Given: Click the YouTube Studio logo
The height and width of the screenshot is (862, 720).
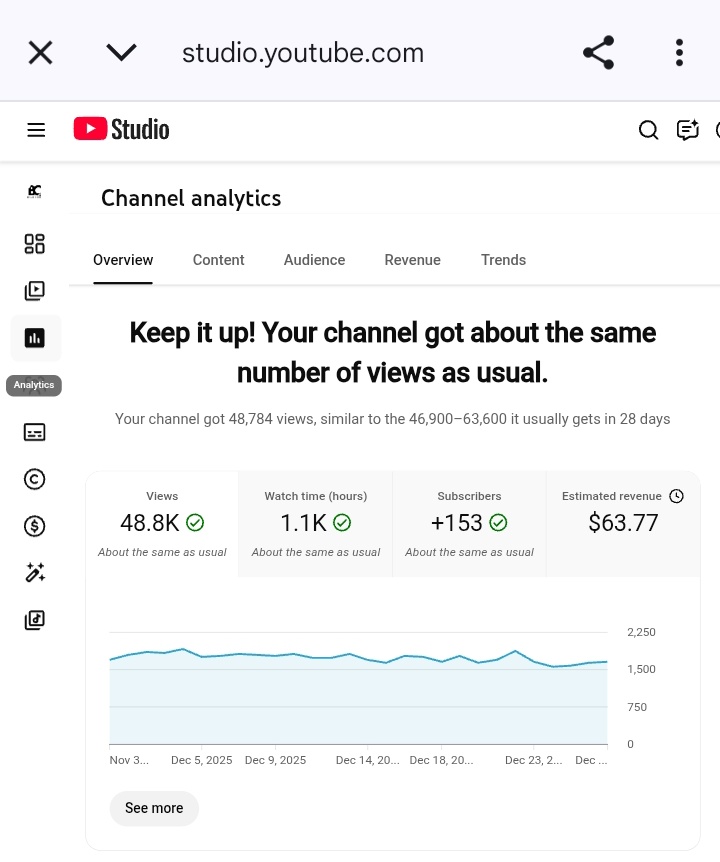Looking at the screenshot, I should click(121, 130).
